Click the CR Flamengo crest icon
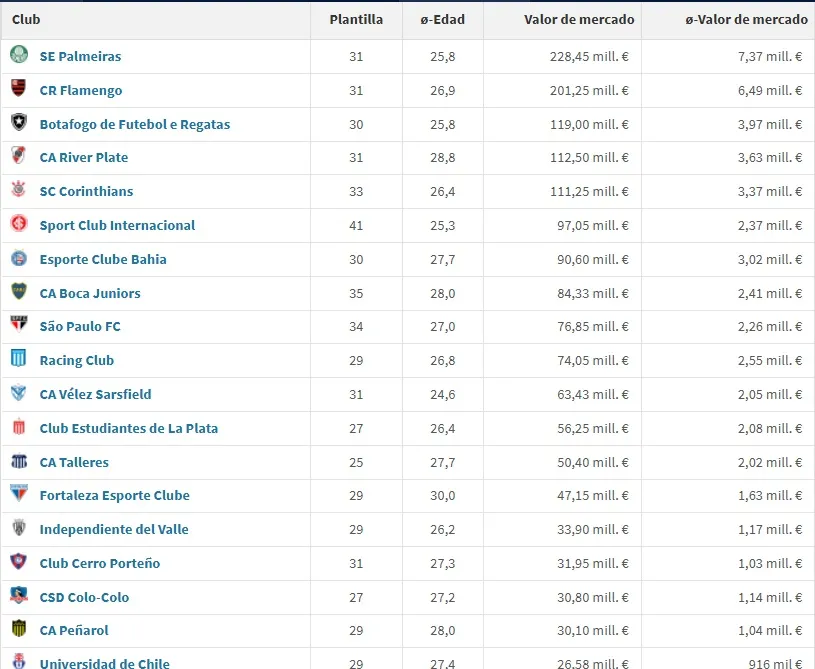 pos(19,89)
